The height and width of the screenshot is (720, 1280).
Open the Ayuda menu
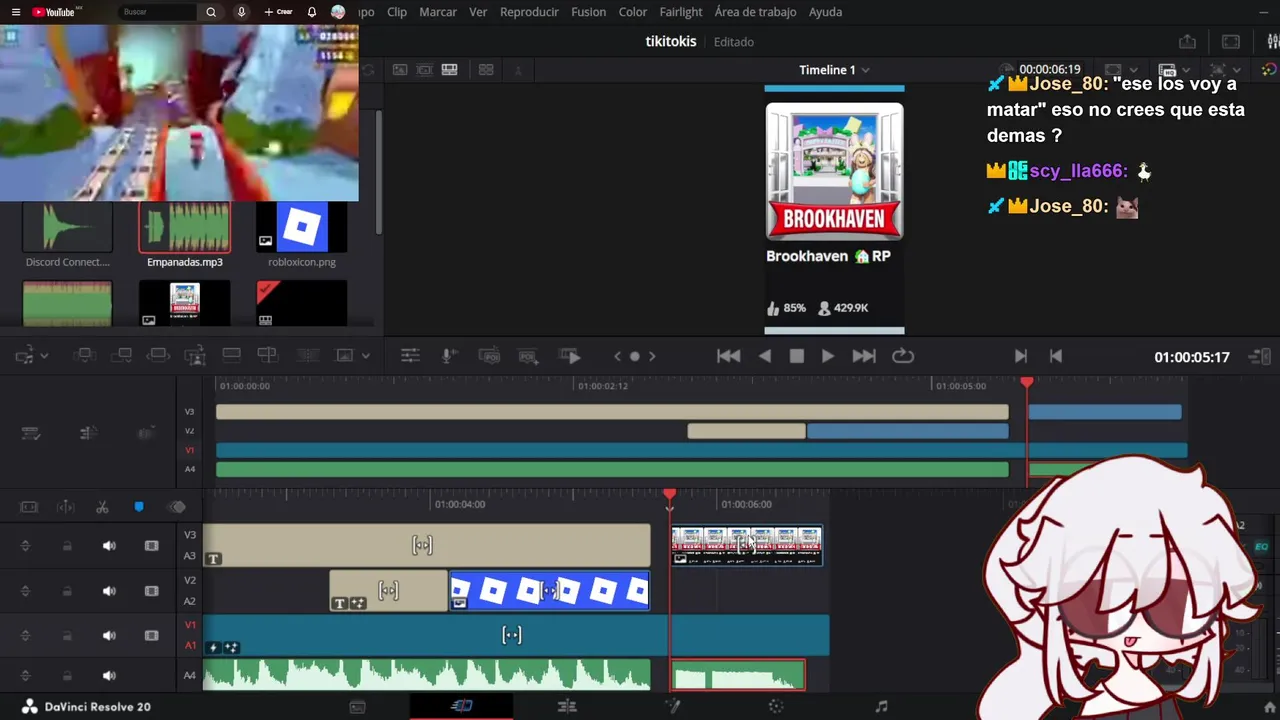825,12
